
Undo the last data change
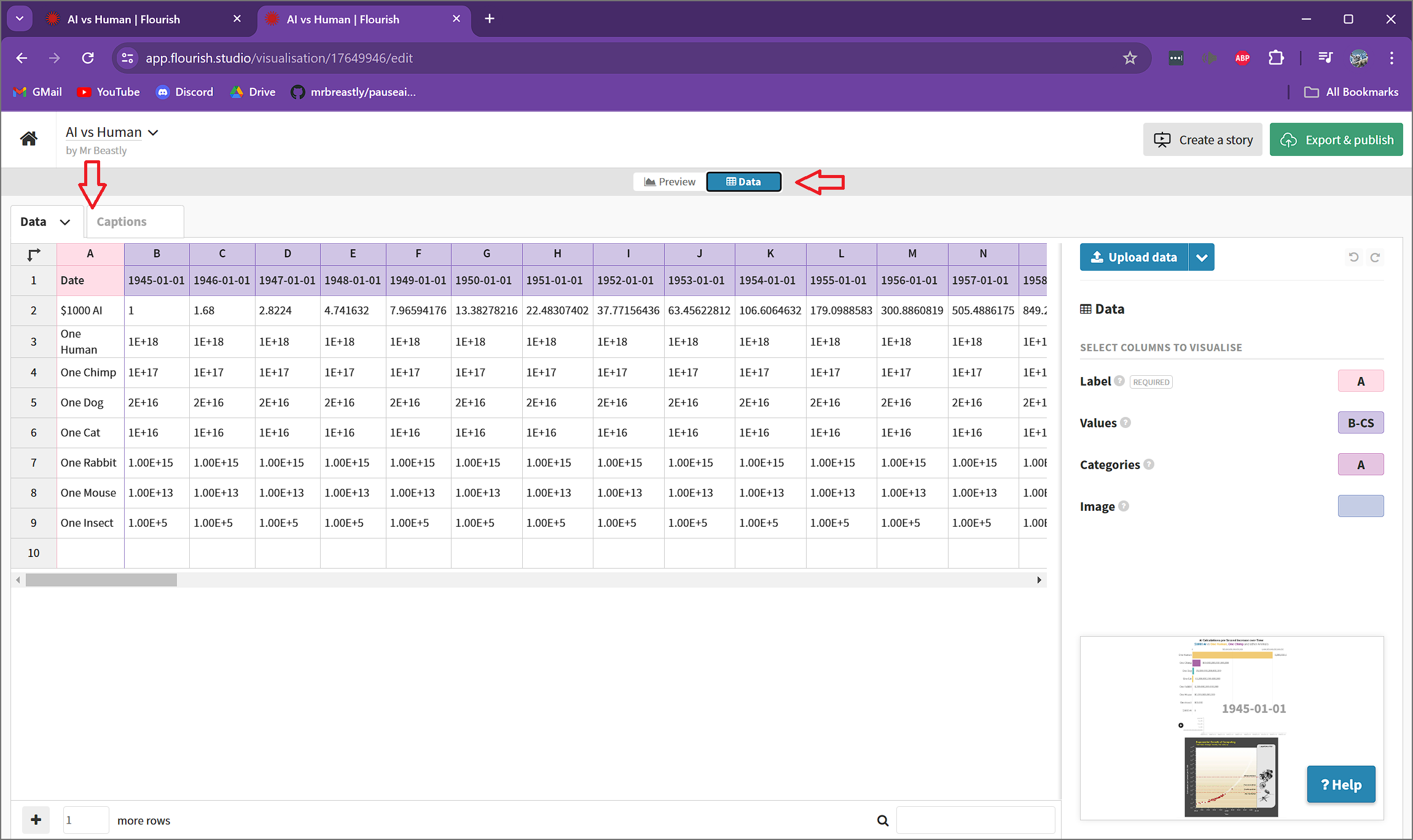coord(1353,257)
